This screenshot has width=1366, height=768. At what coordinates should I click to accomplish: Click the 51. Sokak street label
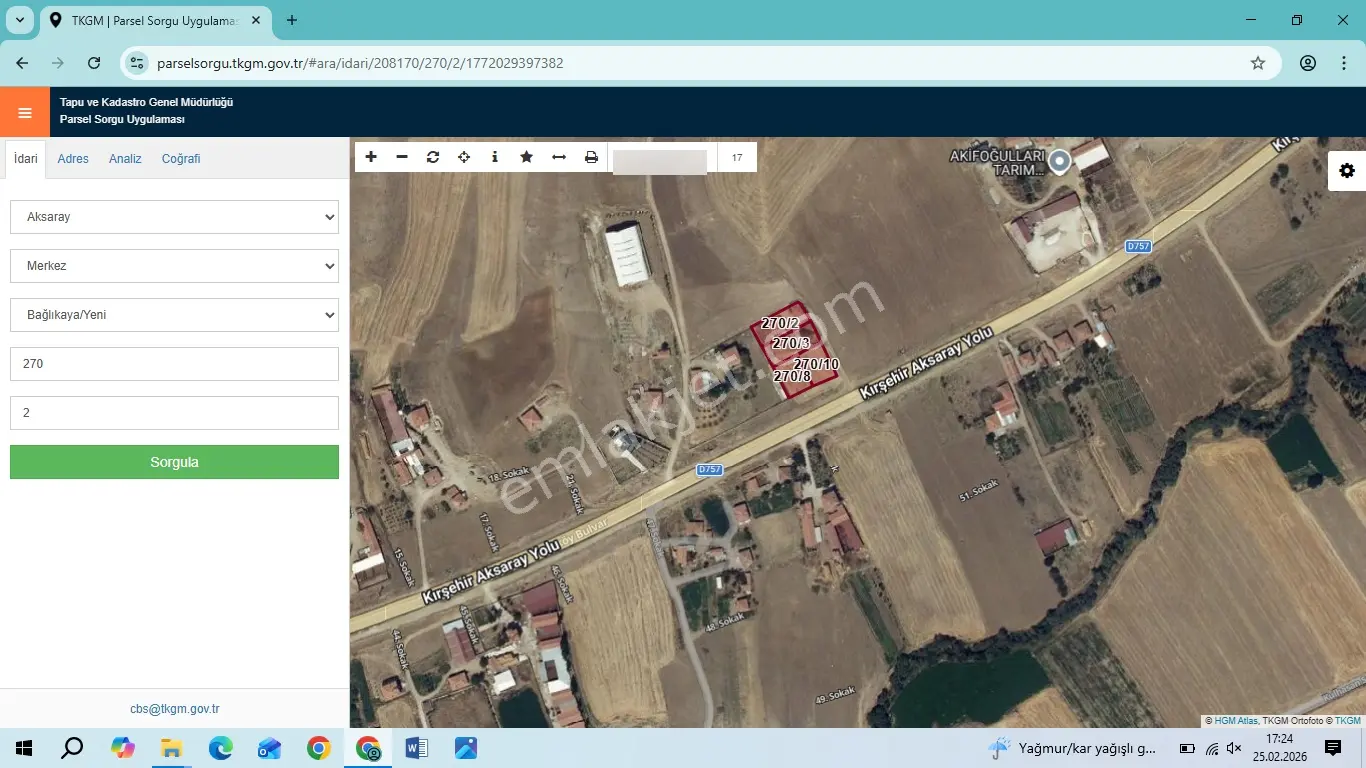tap(980, 491)
